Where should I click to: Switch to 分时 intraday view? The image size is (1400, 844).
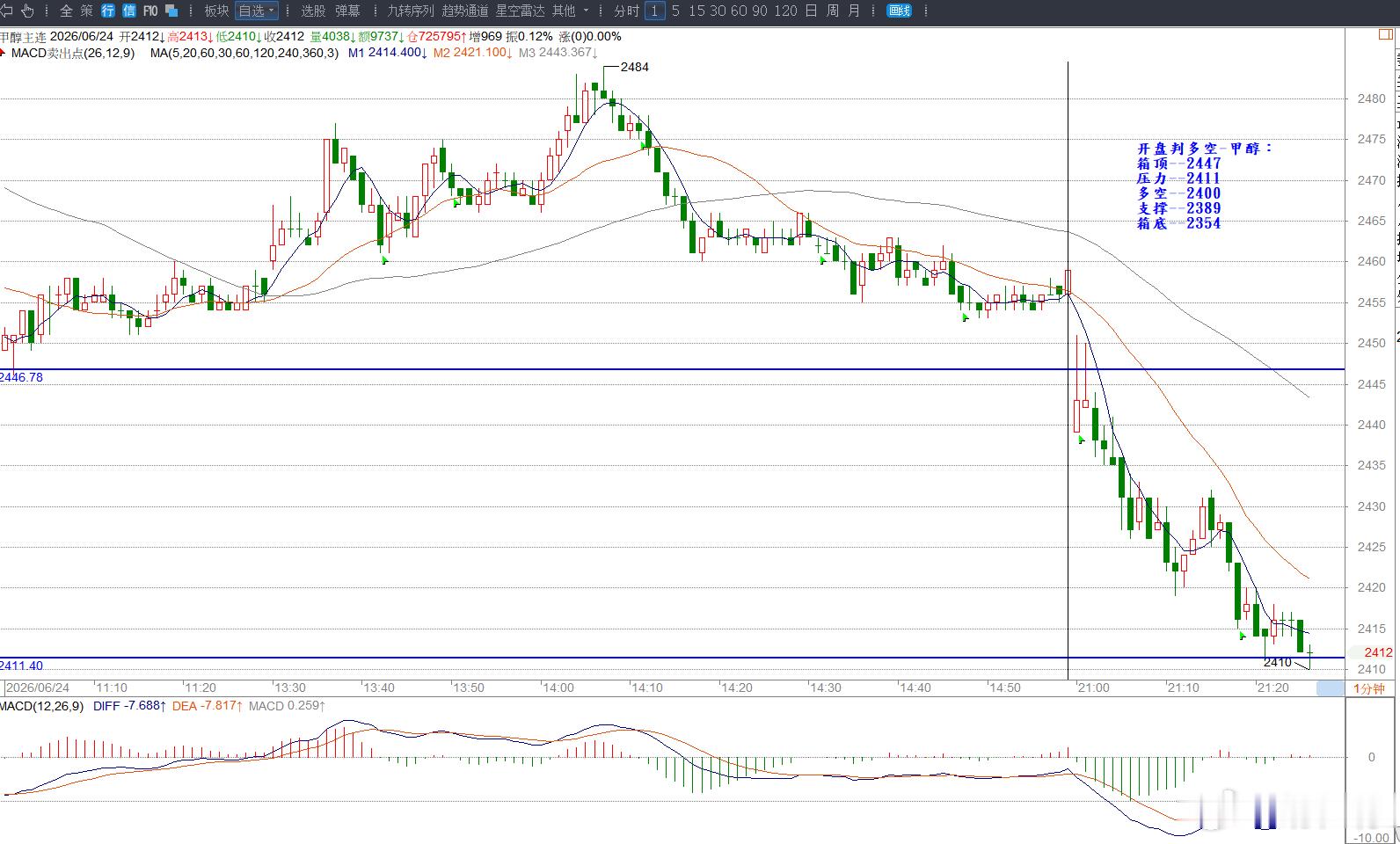point(627,11)
